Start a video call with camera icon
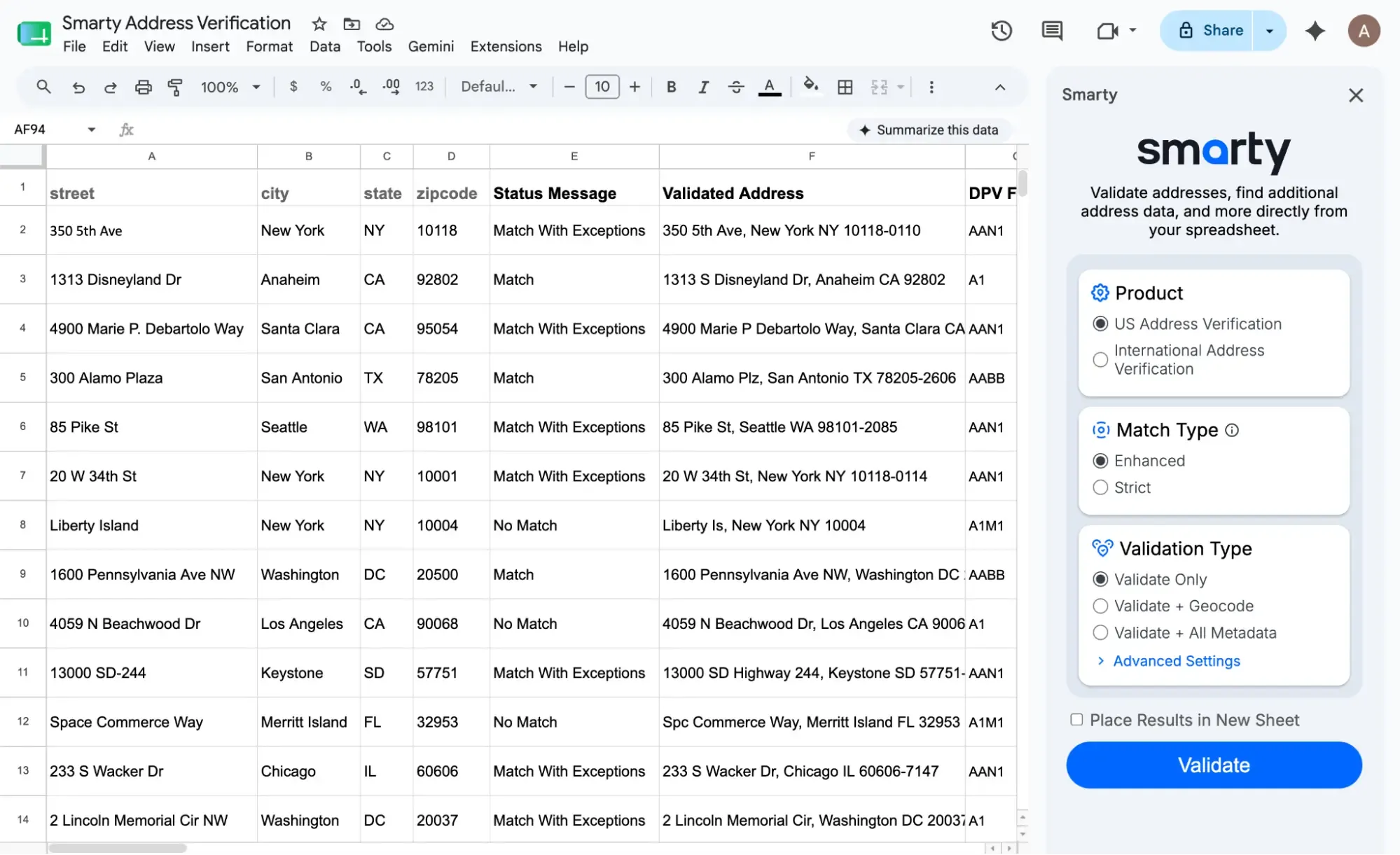This screenshot has height=855, width=1400. (x=1107, y=31)
